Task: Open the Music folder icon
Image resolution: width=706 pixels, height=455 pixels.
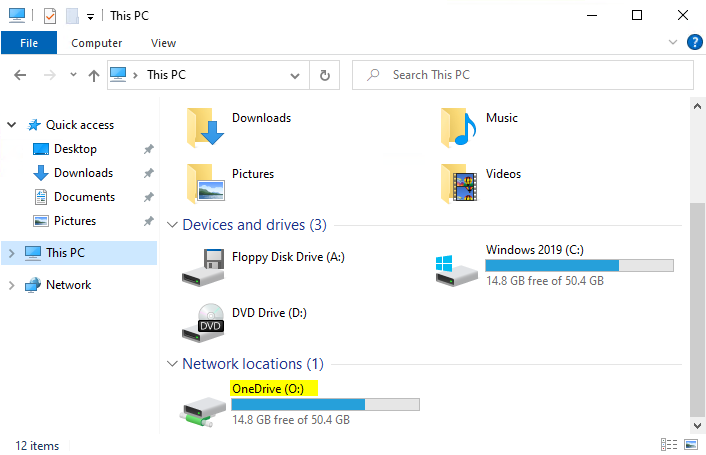Action: (x=459, y=127)
